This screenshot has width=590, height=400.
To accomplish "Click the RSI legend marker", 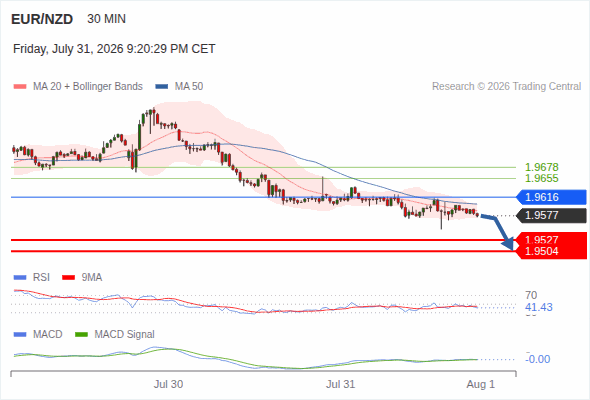I will pos(20,278).
